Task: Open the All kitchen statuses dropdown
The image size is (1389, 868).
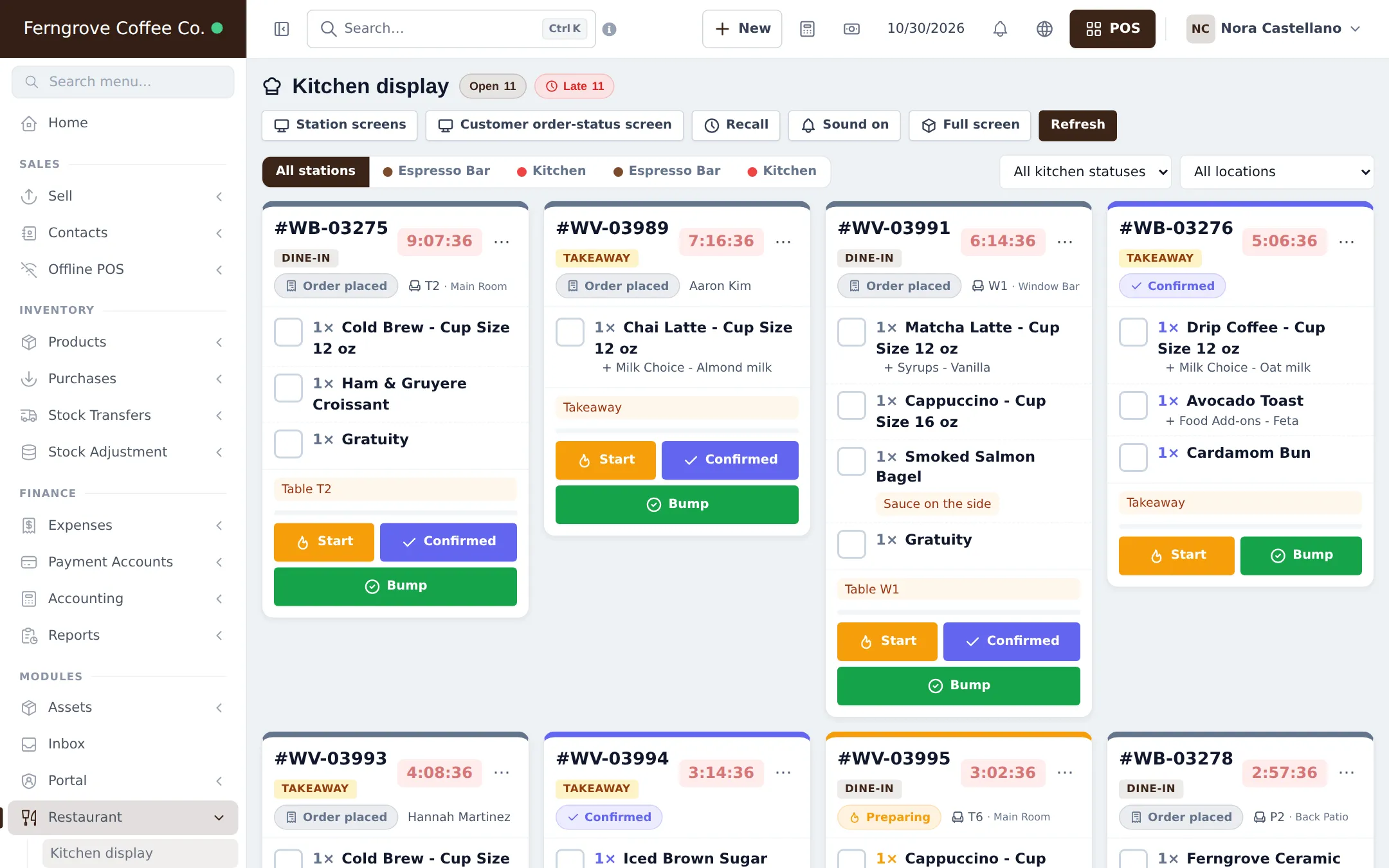Action: (x=1085, y=172)
